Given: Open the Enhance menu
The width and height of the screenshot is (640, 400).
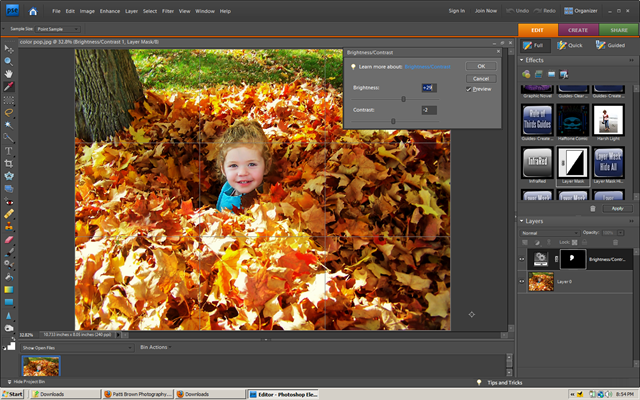Looking at the screenshot, I should click(110, 11).
